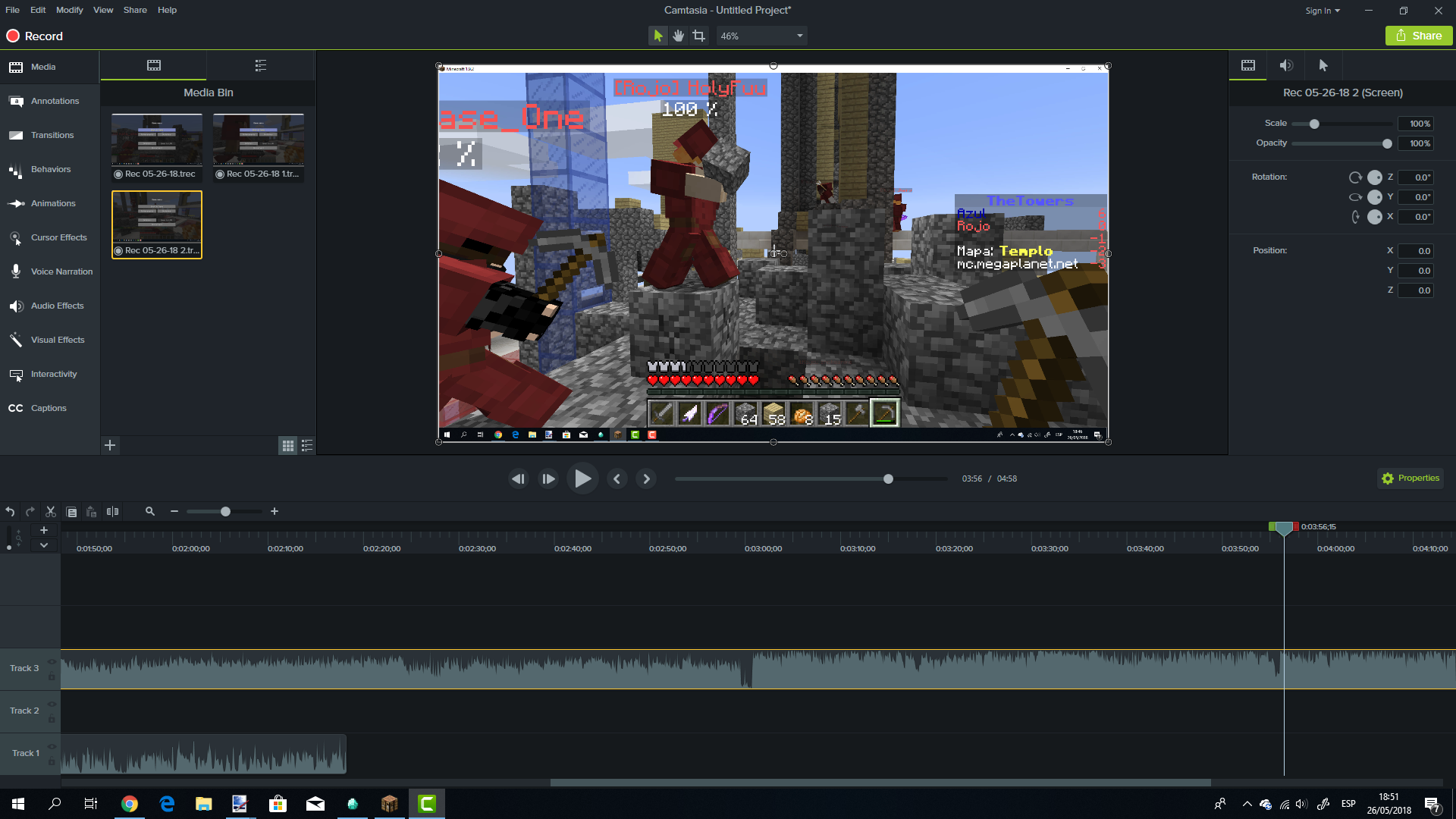
Task: Select the arrow Edit mode tool
Action: point(657,36)
